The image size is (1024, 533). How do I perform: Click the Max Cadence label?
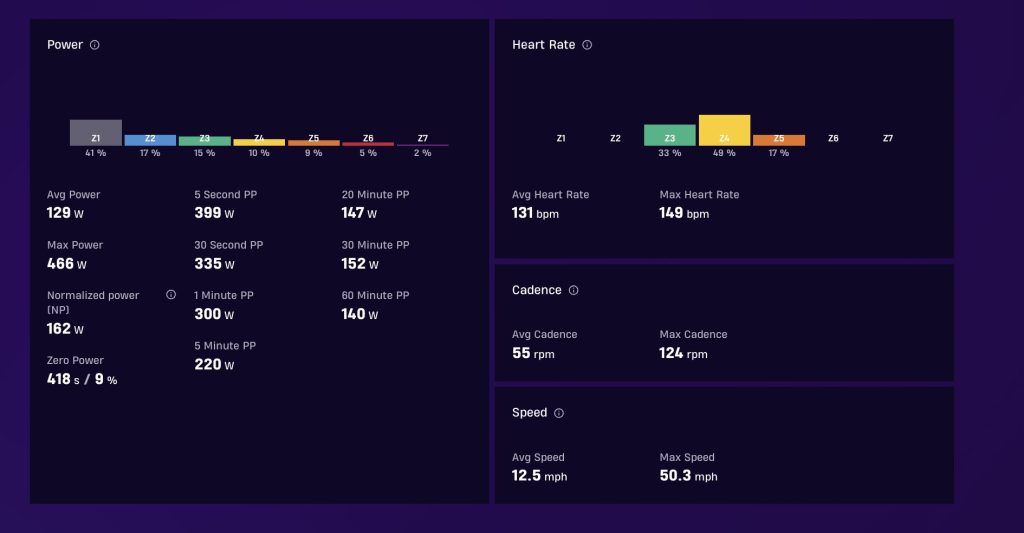pos(694,334)
